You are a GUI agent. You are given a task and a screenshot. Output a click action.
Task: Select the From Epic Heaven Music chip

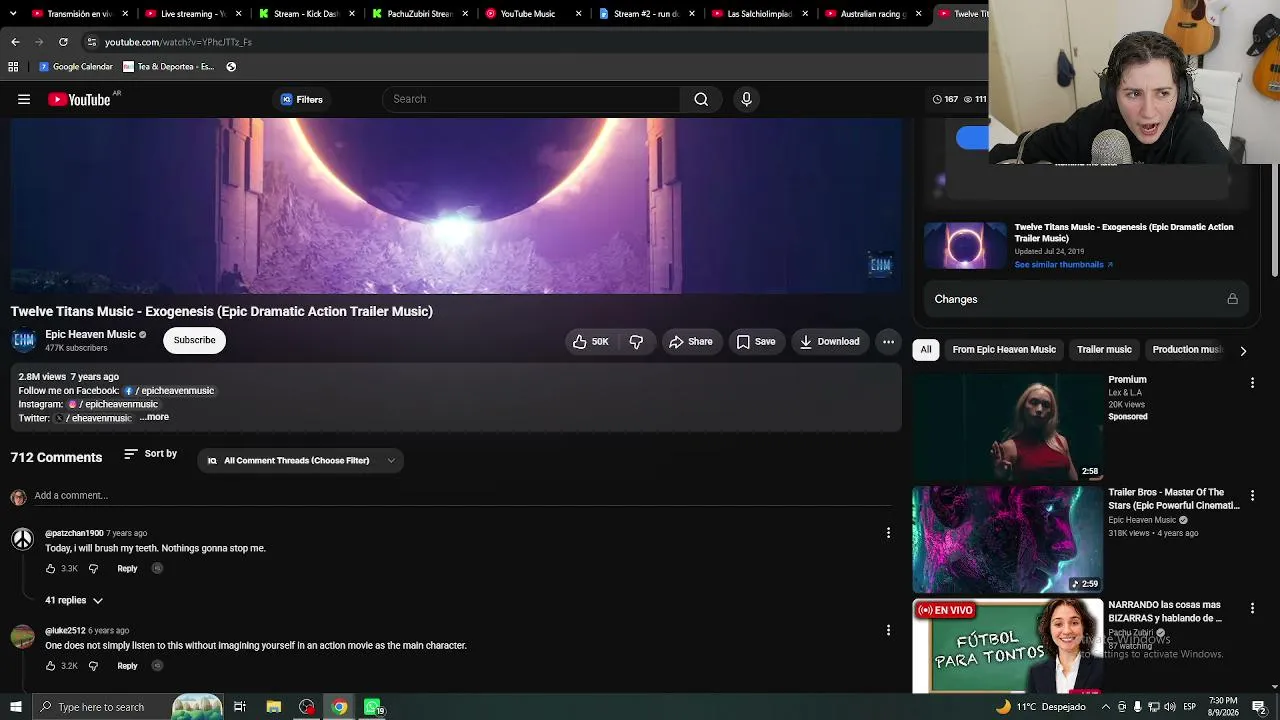(1004, 350)
